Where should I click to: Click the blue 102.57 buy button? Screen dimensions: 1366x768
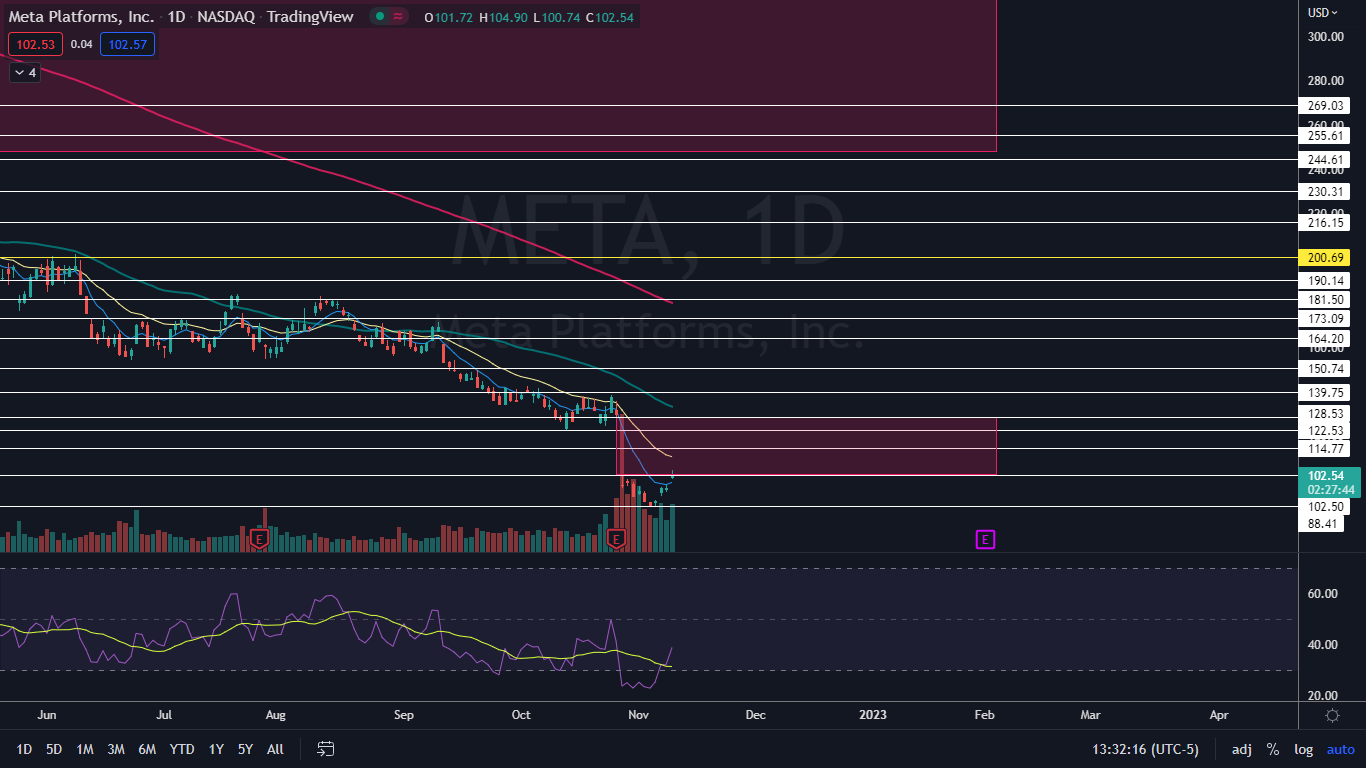127,44
